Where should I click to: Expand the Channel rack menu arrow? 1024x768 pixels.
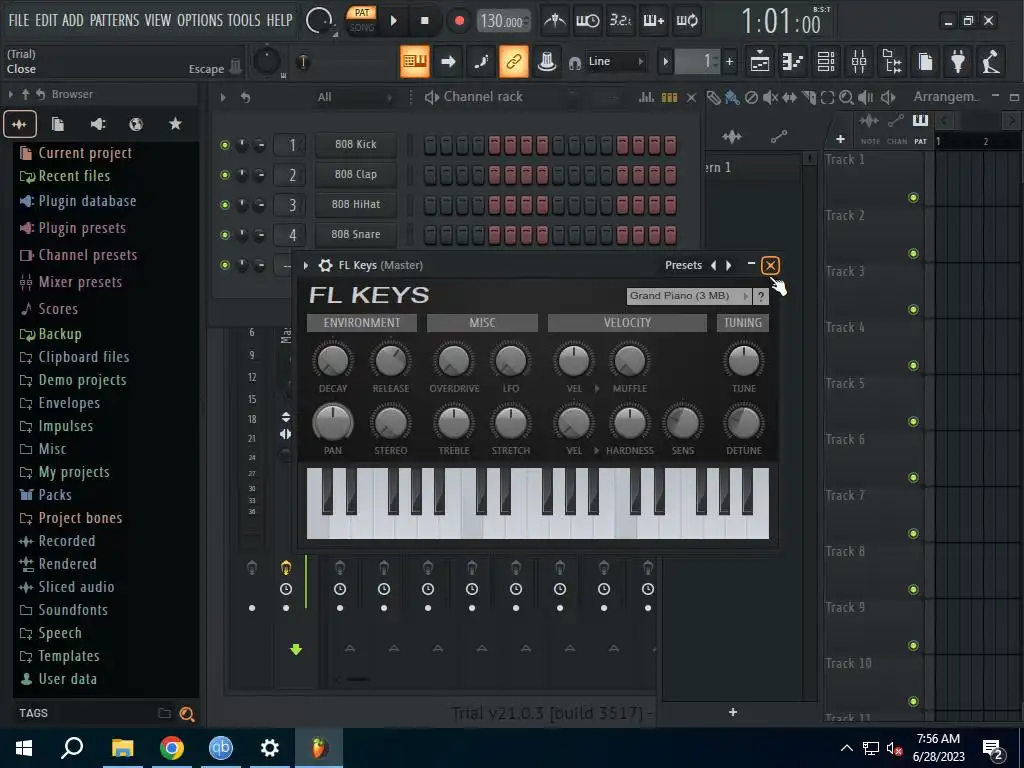point(223,97)
